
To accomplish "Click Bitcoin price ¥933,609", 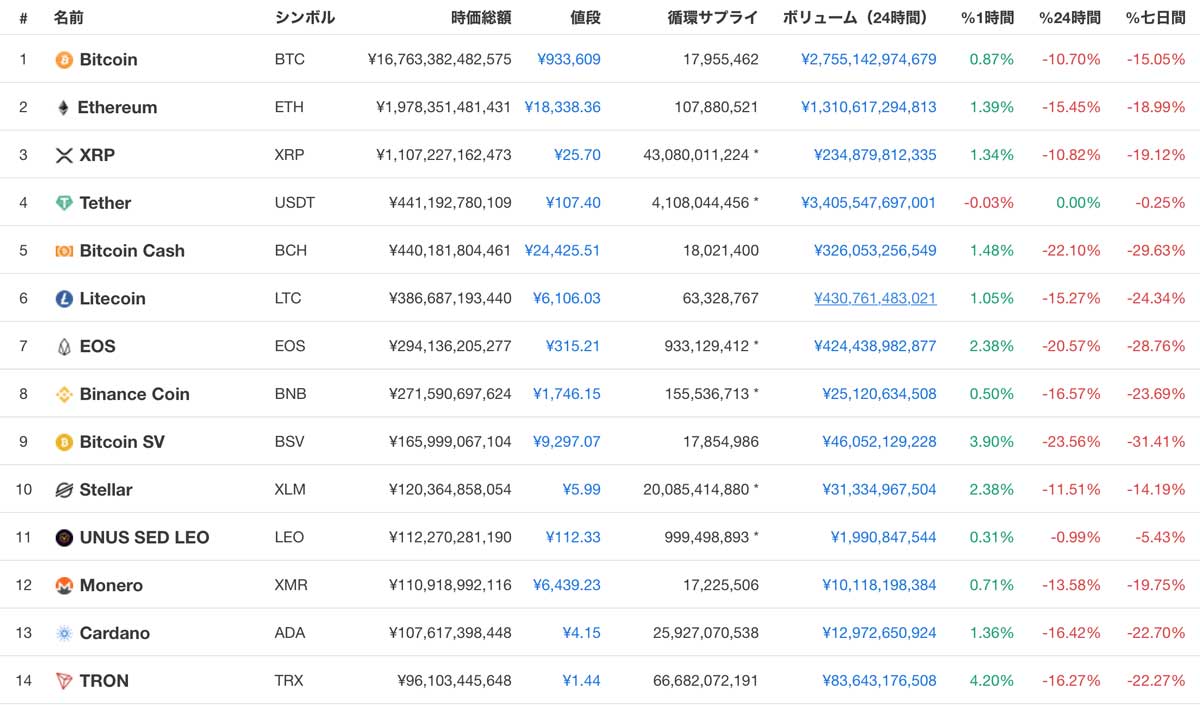I will (x=569, y=60).
